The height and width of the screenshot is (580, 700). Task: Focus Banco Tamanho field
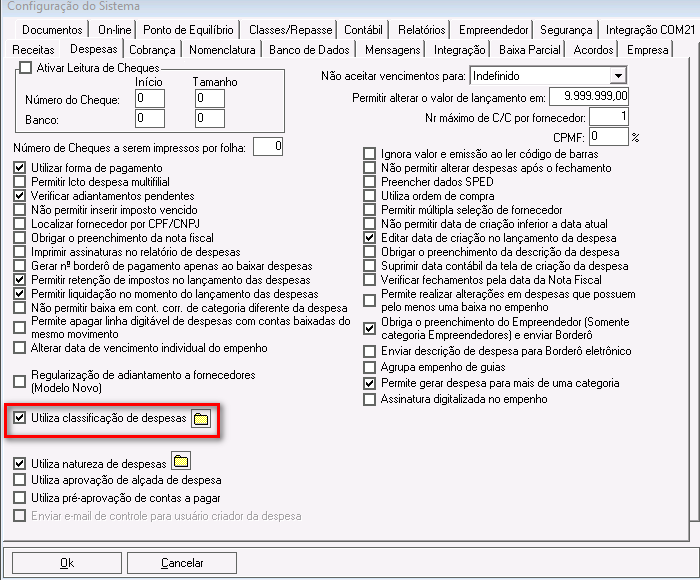tap(210, 118)
